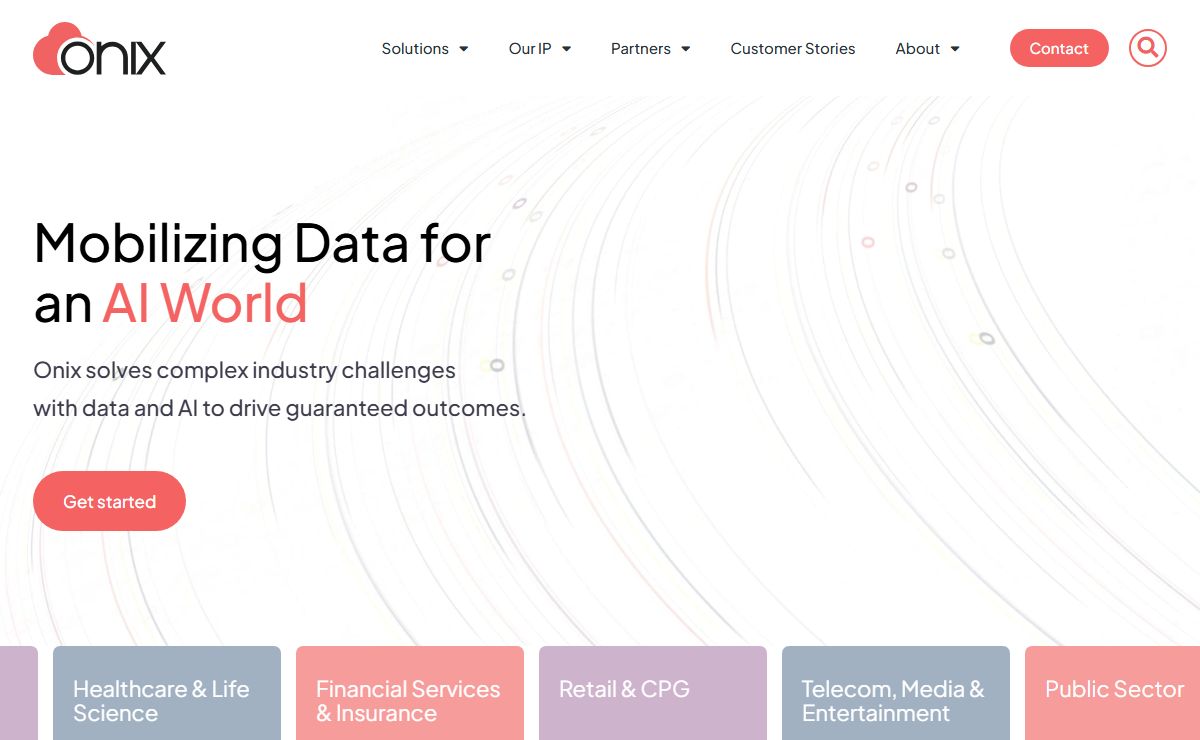Select the Financial Services & Insurance card
Image resolution: width=1200 pixels, height=740 pixels.
tap(410, 693)
